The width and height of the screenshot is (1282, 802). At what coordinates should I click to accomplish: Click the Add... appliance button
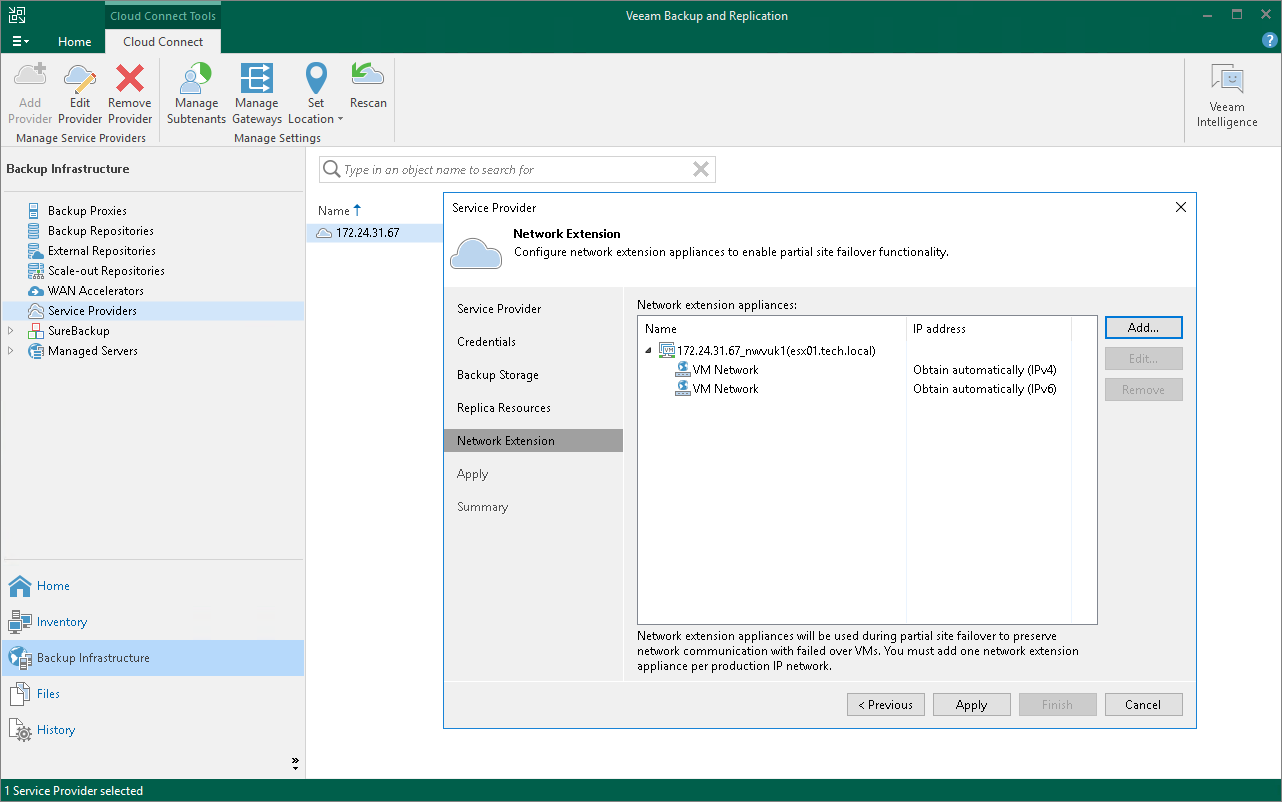[x=1144, y=327]
